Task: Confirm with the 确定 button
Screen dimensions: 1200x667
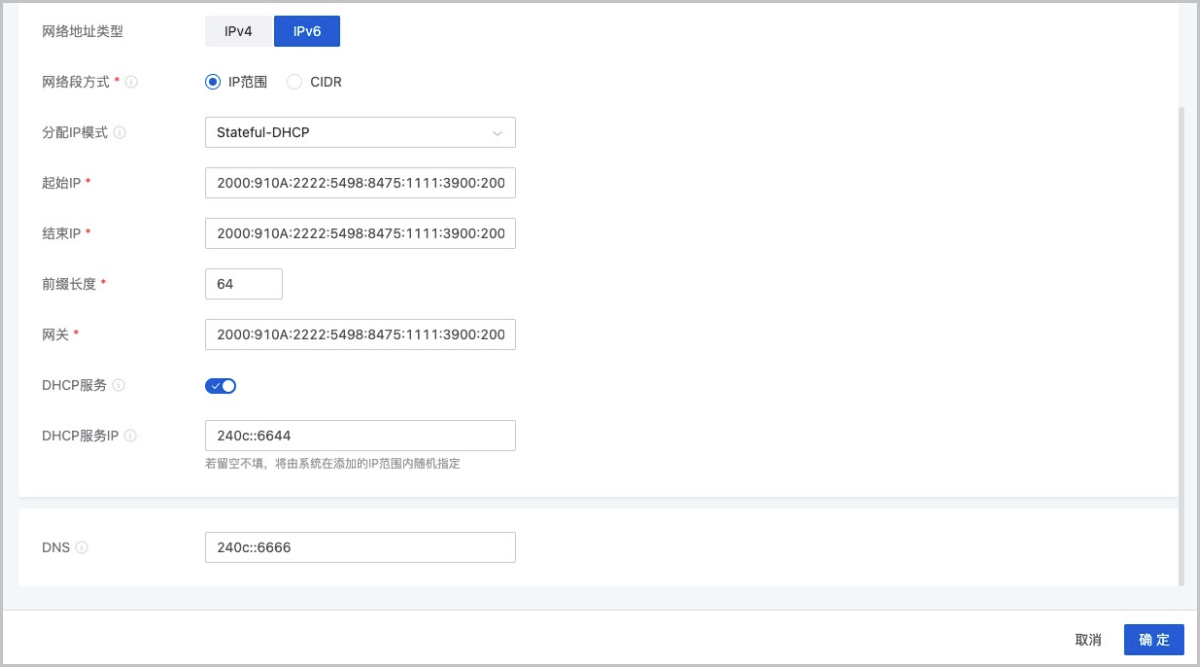Action: pos(1154,640)
